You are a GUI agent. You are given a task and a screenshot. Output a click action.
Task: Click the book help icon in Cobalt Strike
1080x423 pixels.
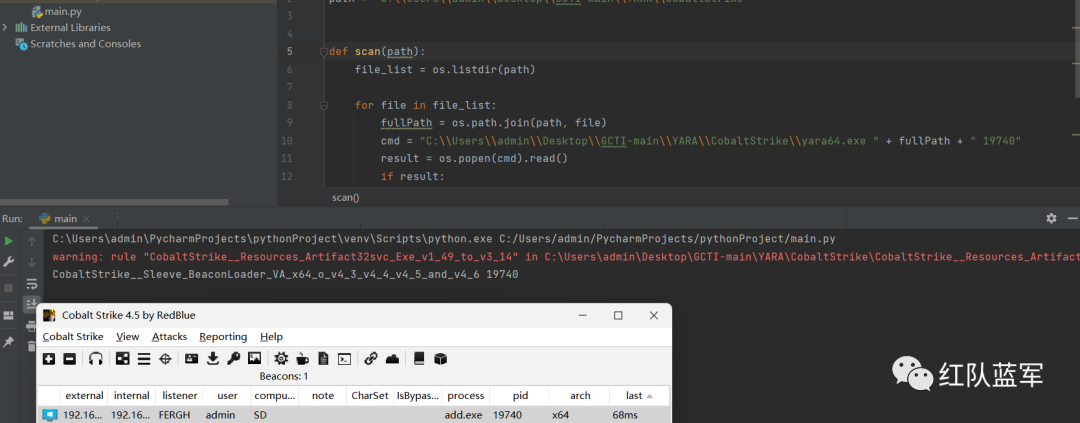click(x=419, y=358)
